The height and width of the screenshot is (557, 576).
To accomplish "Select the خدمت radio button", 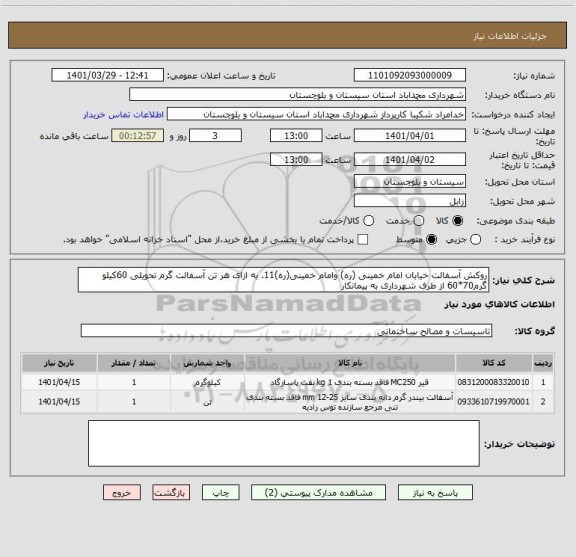I will point(419,221).
